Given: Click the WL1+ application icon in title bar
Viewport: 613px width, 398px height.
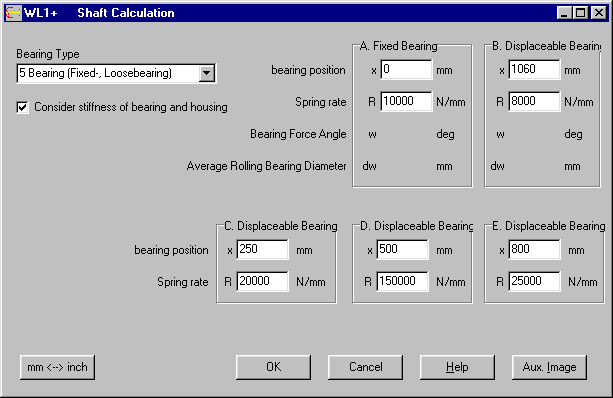Looking at the screenshot, I should (x=13, y=13).
